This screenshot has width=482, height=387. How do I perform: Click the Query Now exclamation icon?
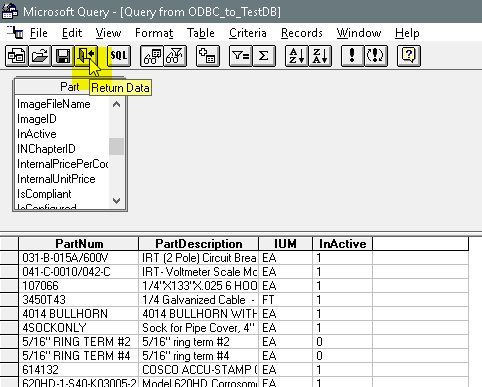pos(353,56)
